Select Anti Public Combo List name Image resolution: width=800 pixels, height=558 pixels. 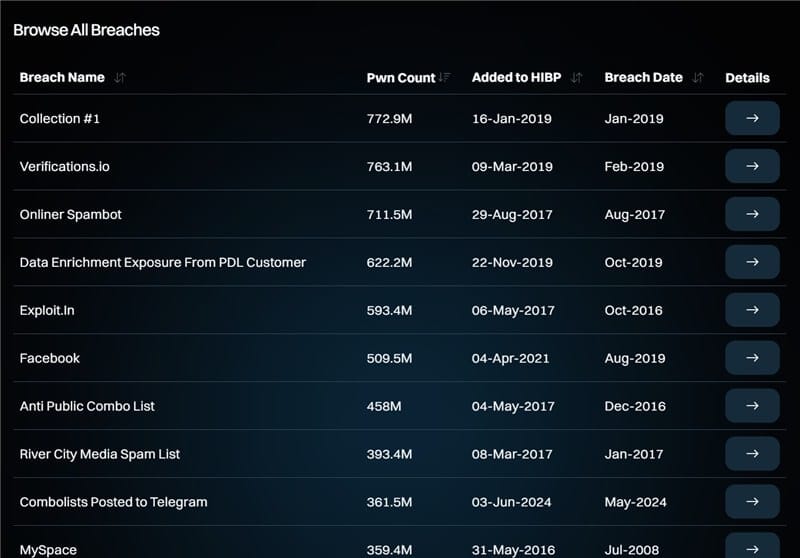coord(87,407)
